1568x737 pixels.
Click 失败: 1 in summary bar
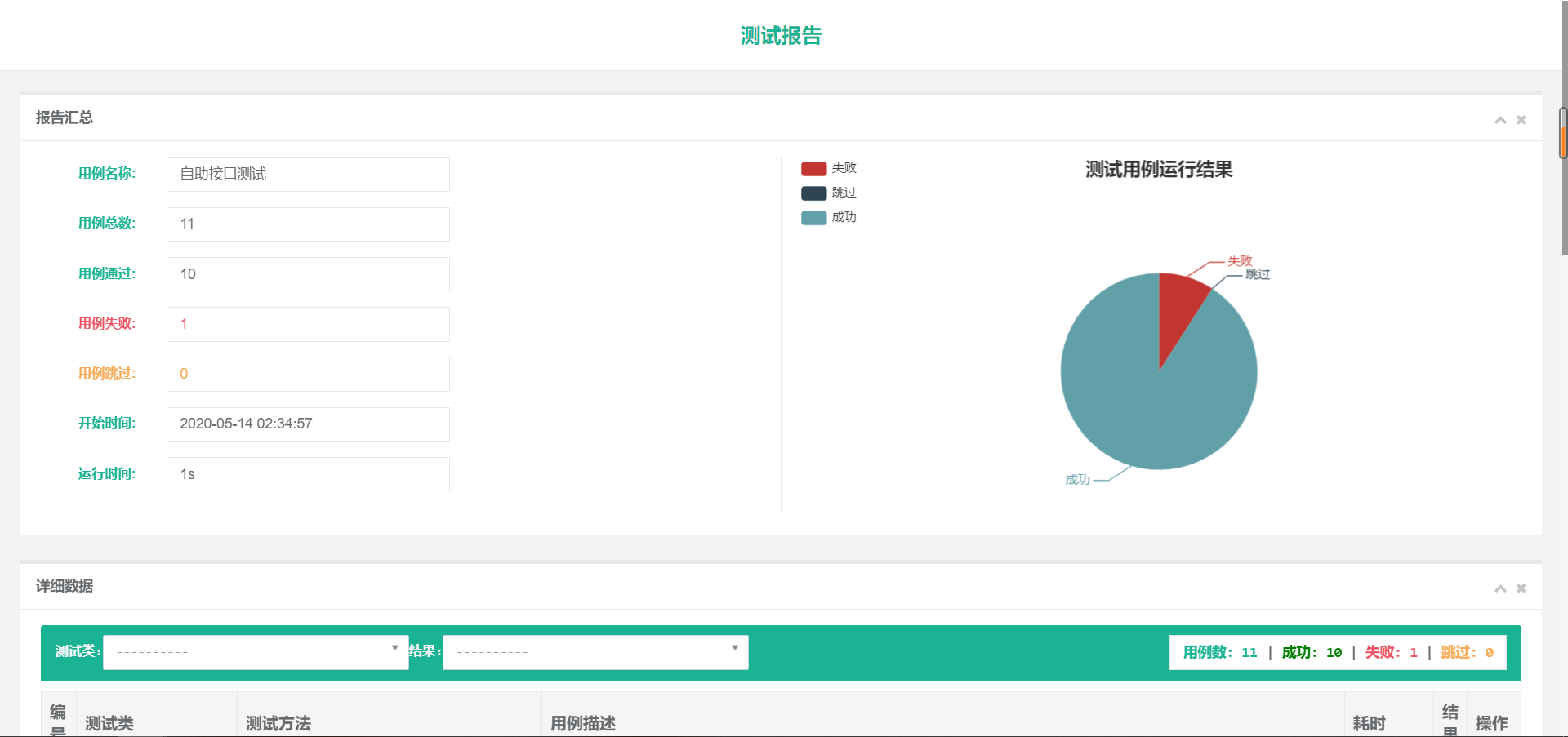coord(1392,652)
